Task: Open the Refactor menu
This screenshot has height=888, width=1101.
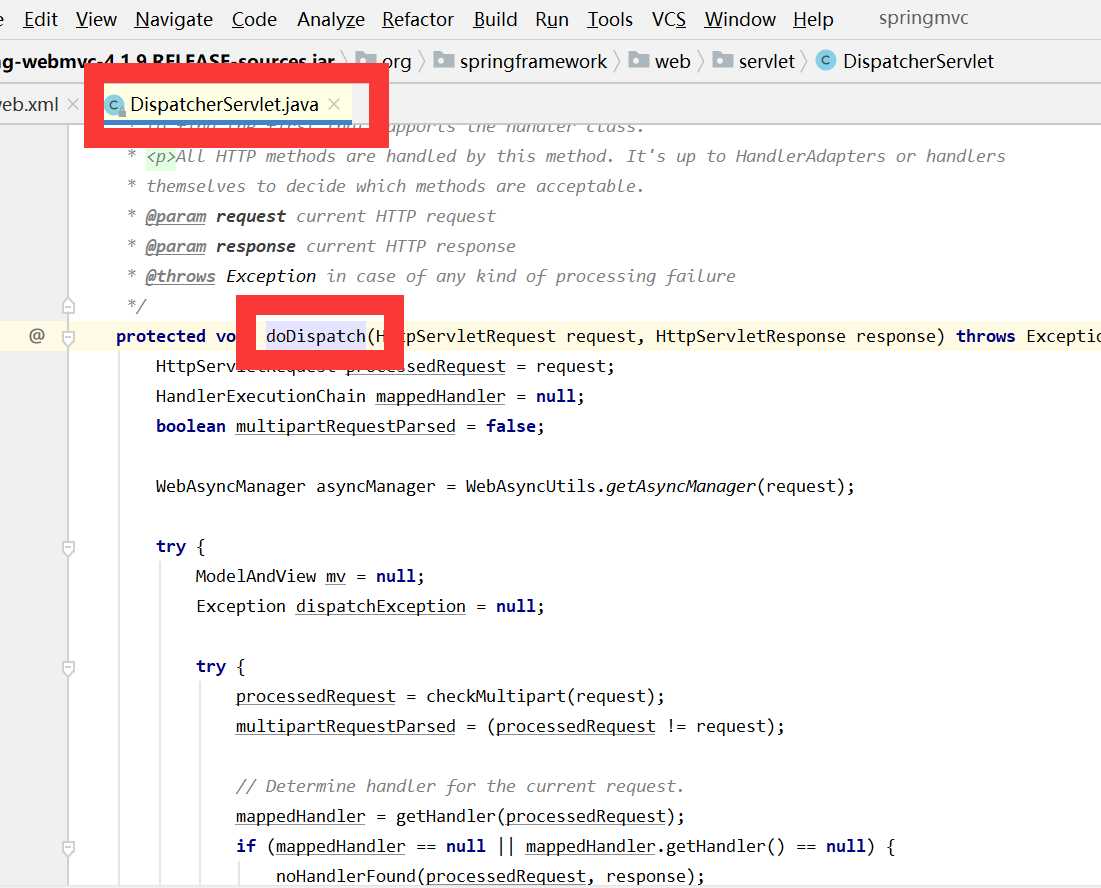Action: coord(418,20)
